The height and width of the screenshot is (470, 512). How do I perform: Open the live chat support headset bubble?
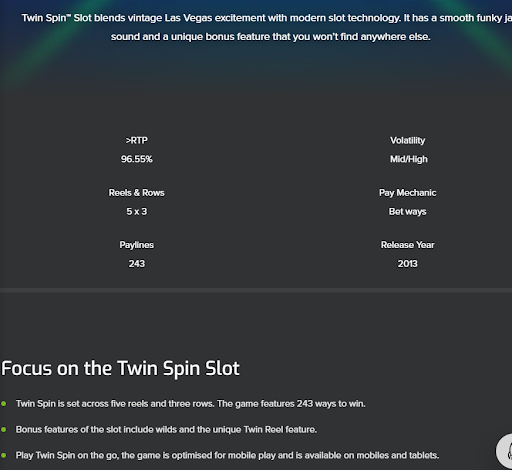[505, 451]
